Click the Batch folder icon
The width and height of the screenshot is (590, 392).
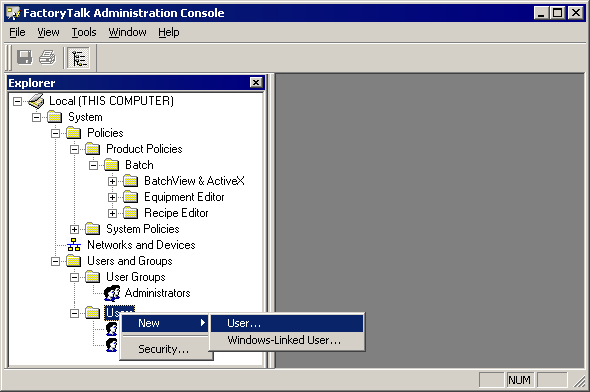[x=111, y=165]
